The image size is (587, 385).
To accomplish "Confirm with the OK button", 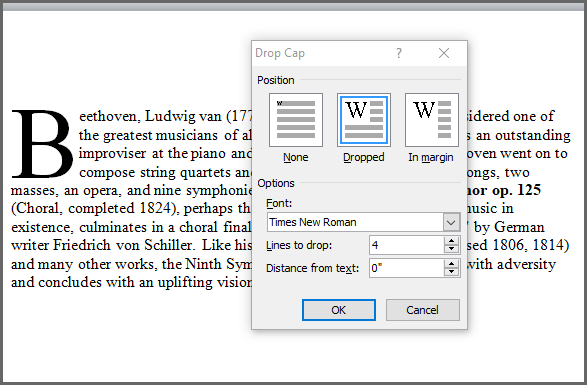I will pos(339,310).
